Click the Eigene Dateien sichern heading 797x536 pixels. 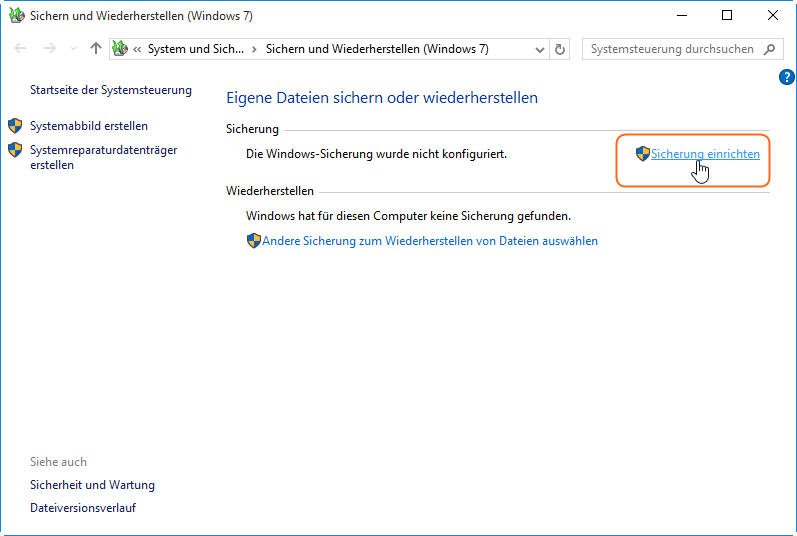click(x=382, y=98)
